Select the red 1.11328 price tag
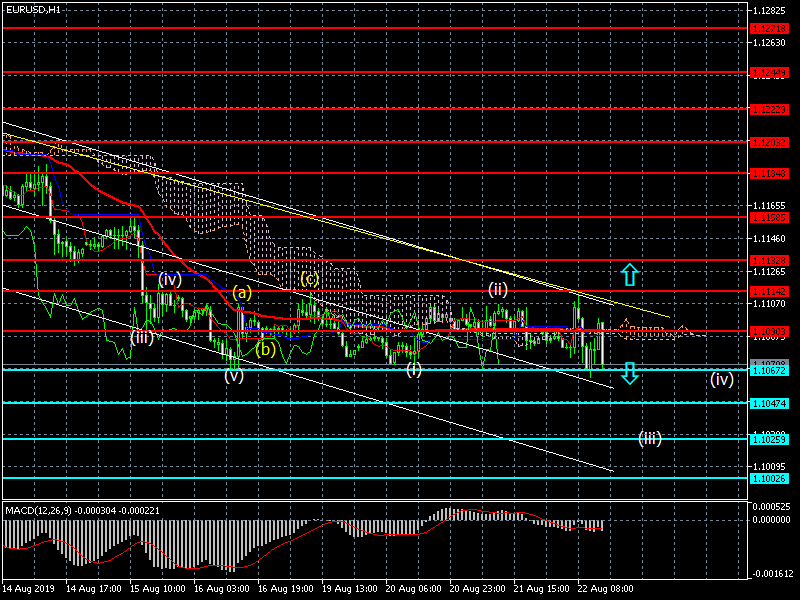 [769, 261]
